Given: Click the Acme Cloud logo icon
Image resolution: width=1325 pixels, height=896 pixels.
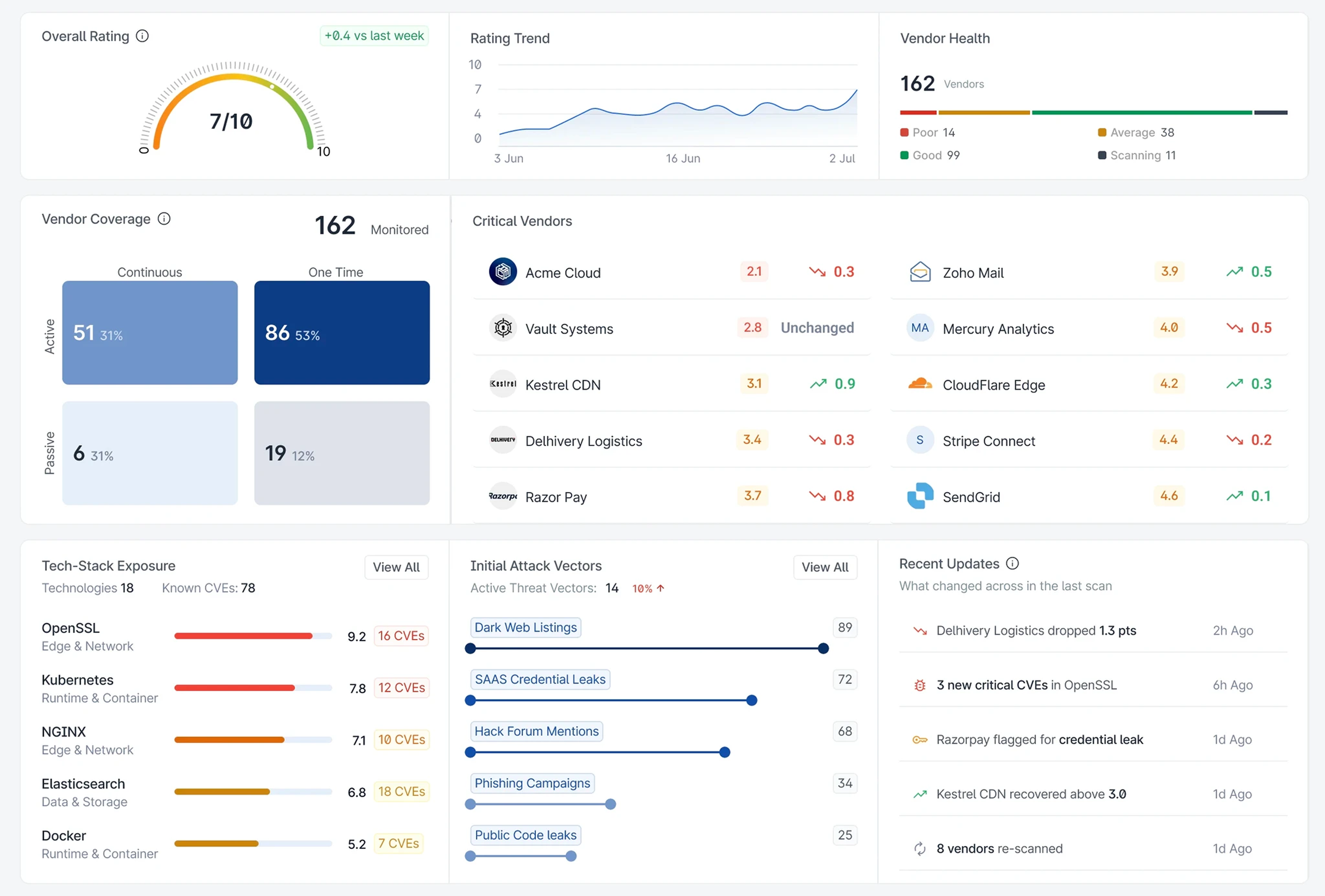Looking at the screenshot, I should (503, 272).
